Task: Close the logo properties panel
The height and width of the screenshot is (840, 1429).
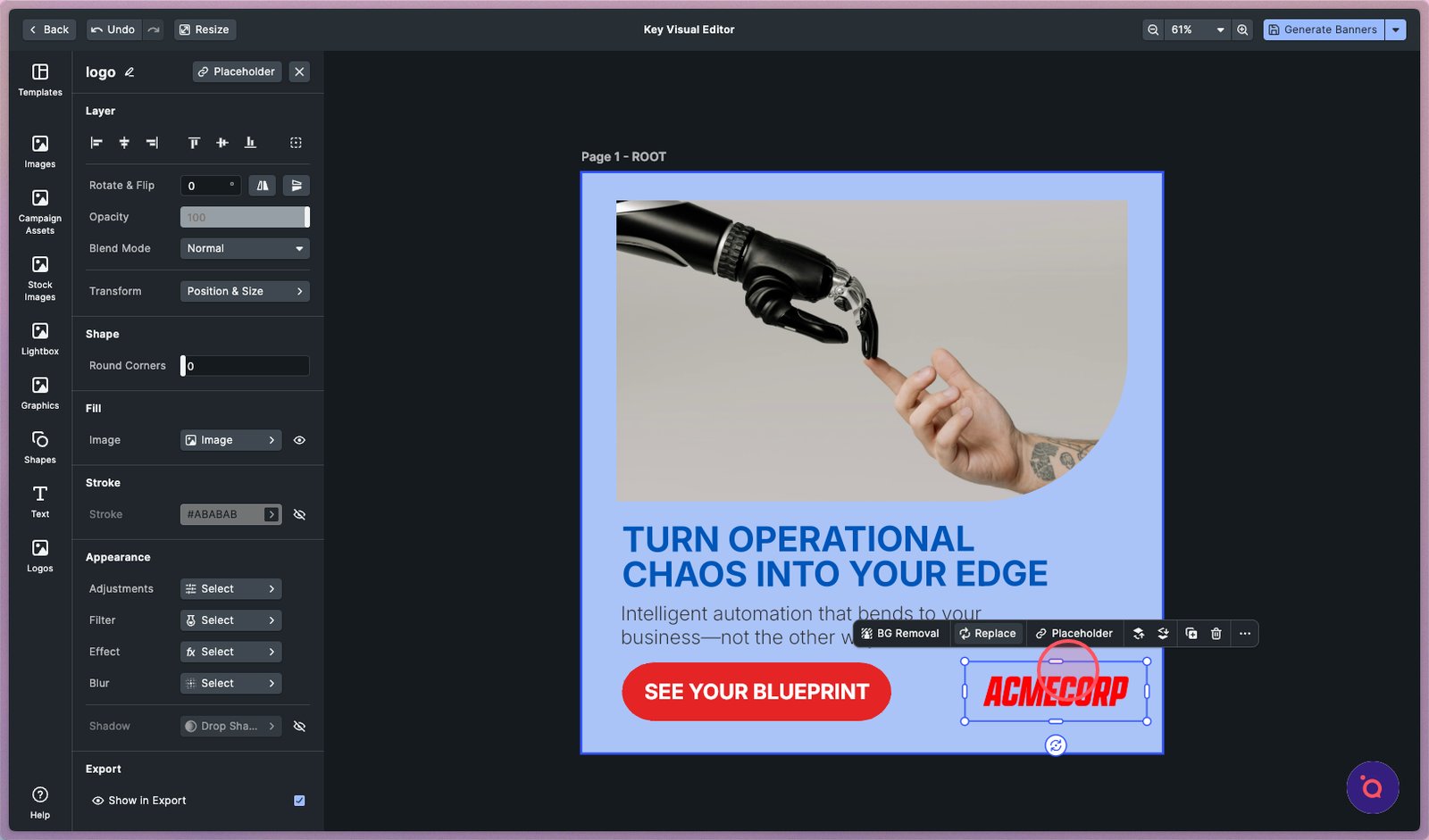Action: point(299,71)
